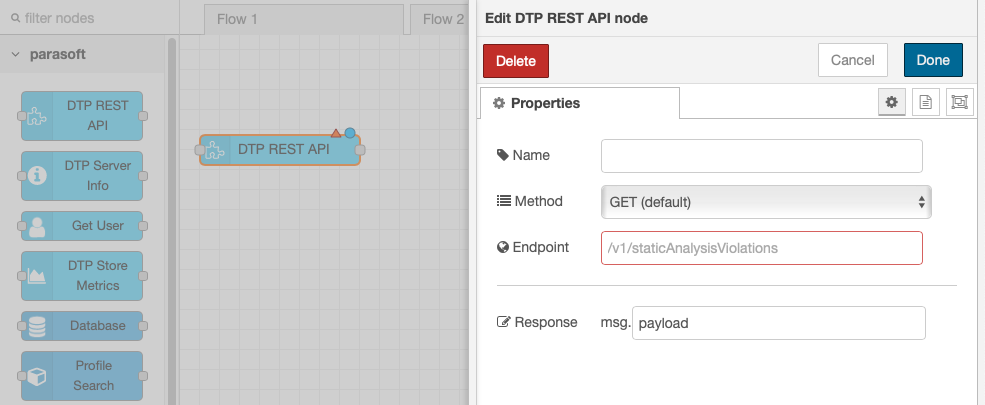Click the filter nodes search box

89,18
